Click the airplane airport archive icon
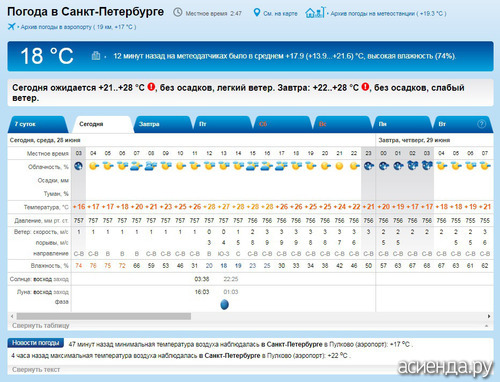The height and width of the screenshot is (382, 500). point(12,26)
